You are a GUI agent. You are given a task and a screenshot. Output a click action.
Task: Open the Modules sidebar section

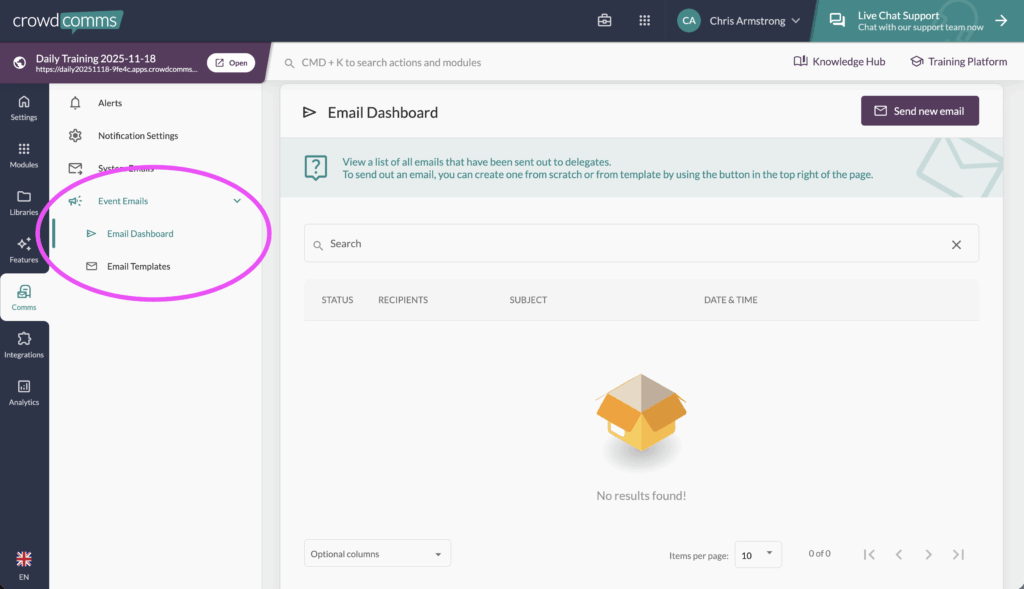point(24,155)
